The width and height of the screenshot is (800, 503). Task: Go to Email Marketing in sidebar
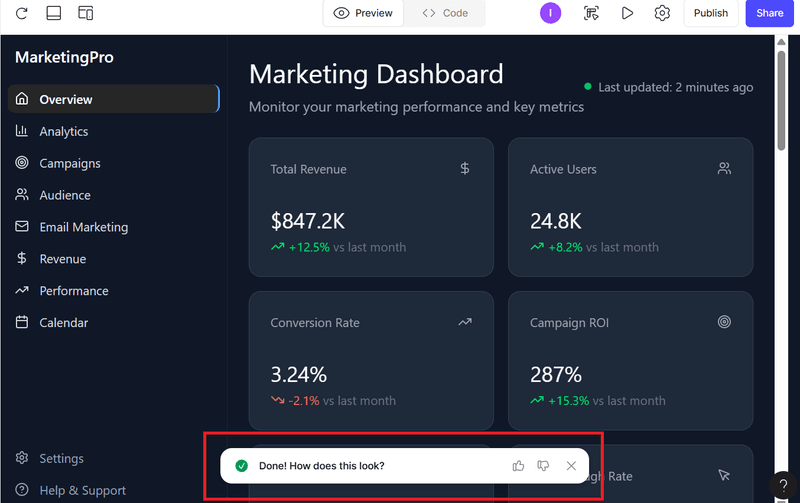coord(83,227)
